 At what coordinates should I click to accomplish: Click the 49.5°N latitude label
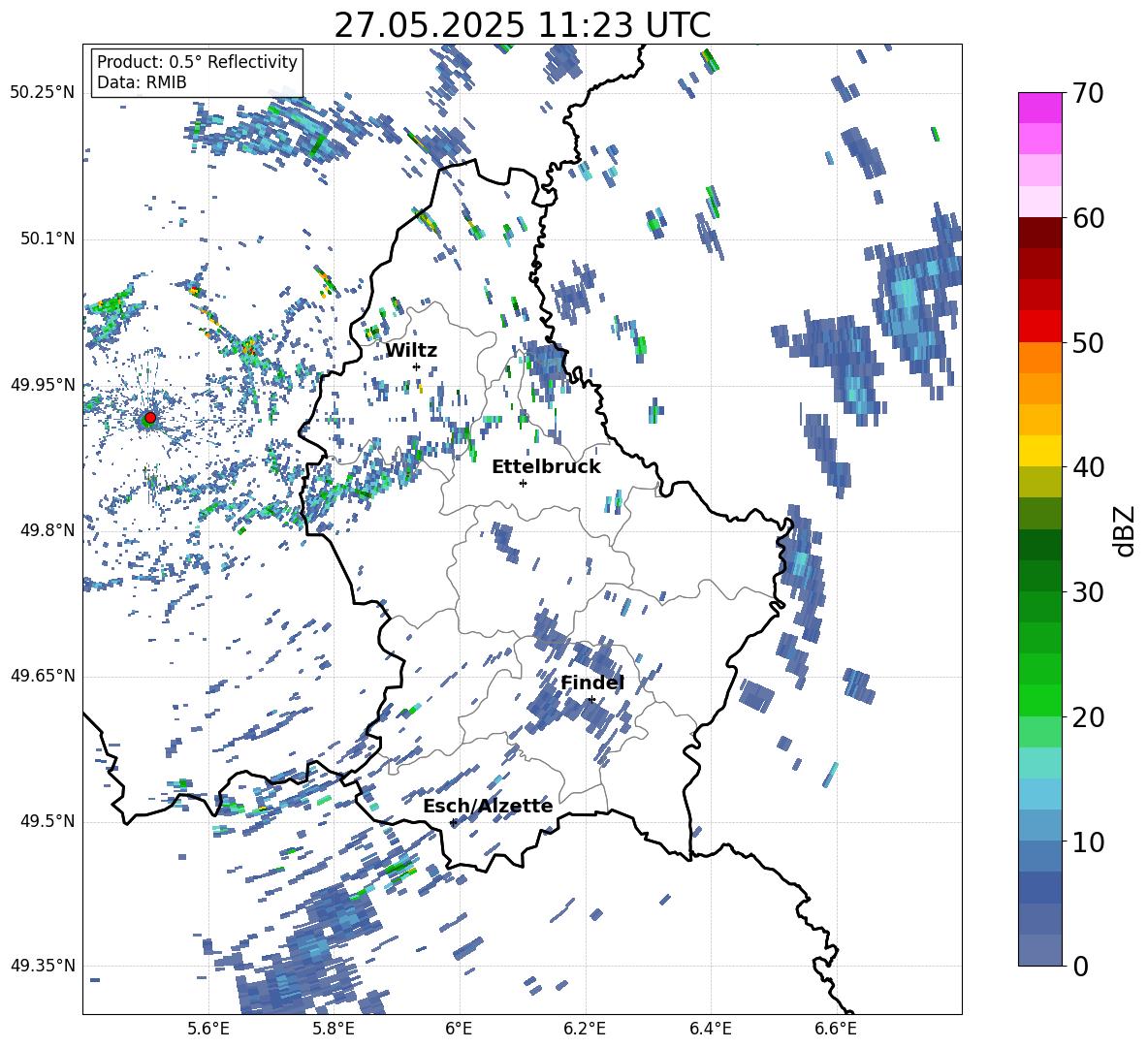pyautogui.click(x=47, y=821)
